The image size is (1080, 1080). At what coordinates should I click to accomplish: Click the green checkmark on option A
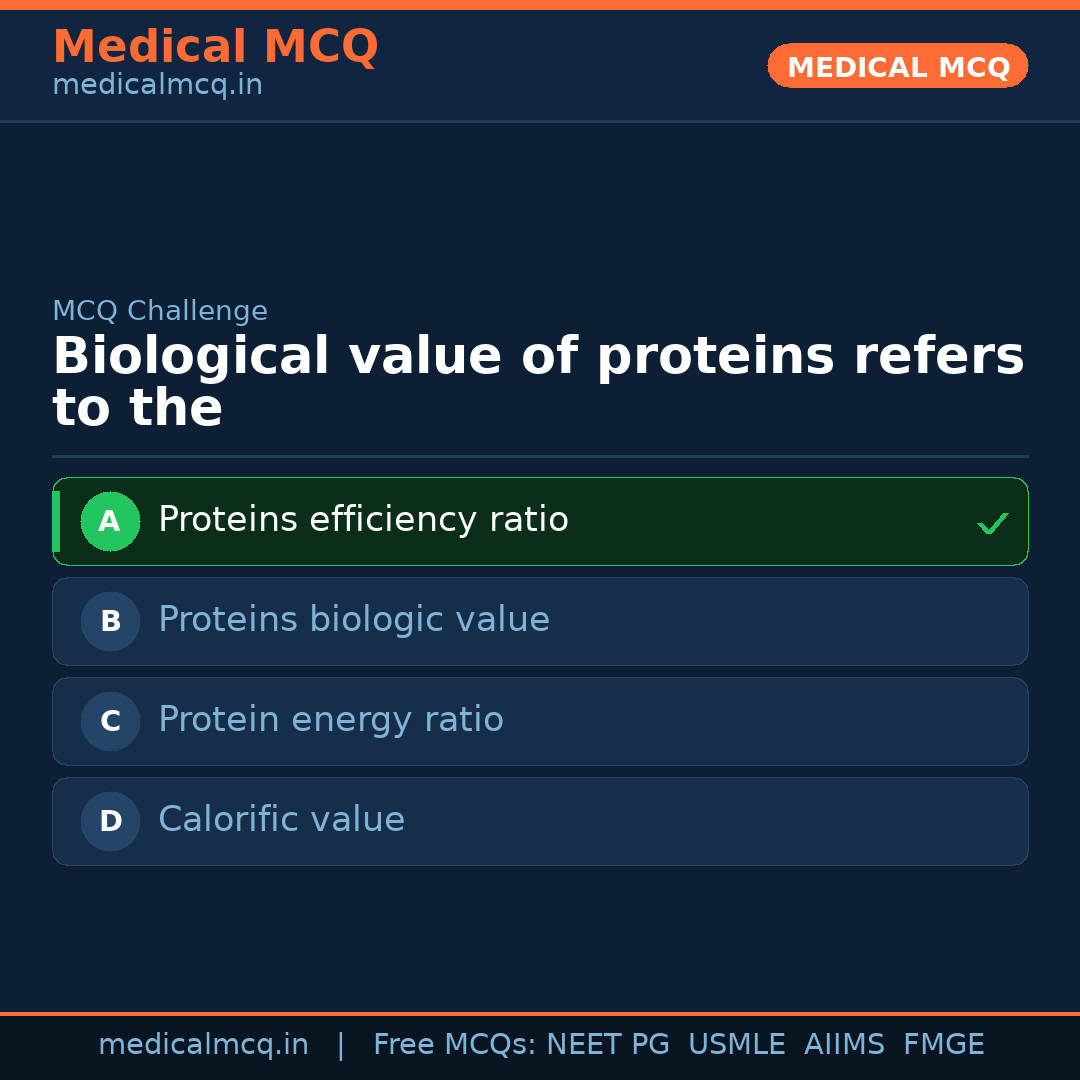[x=993, y=521]
